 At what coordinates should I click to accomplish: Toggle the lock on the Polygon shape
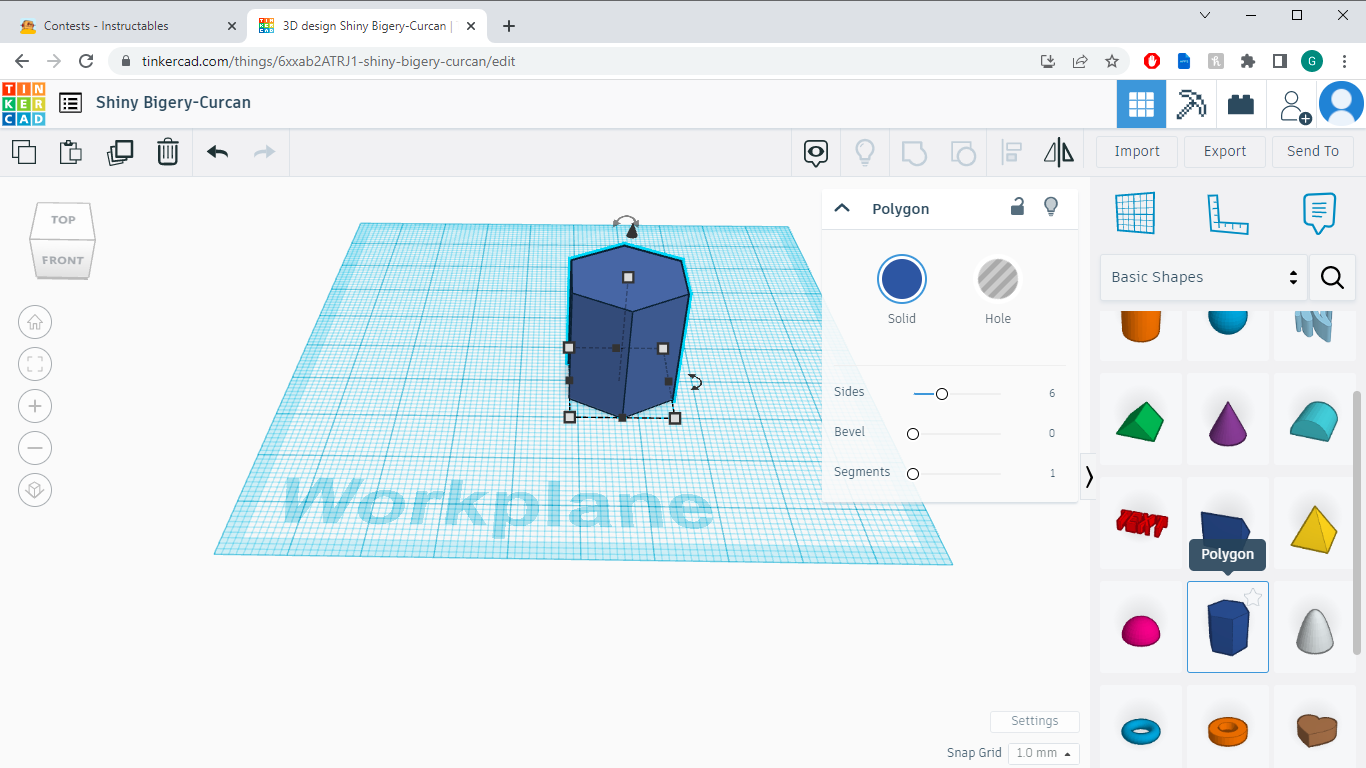[x=1017, y=207]
